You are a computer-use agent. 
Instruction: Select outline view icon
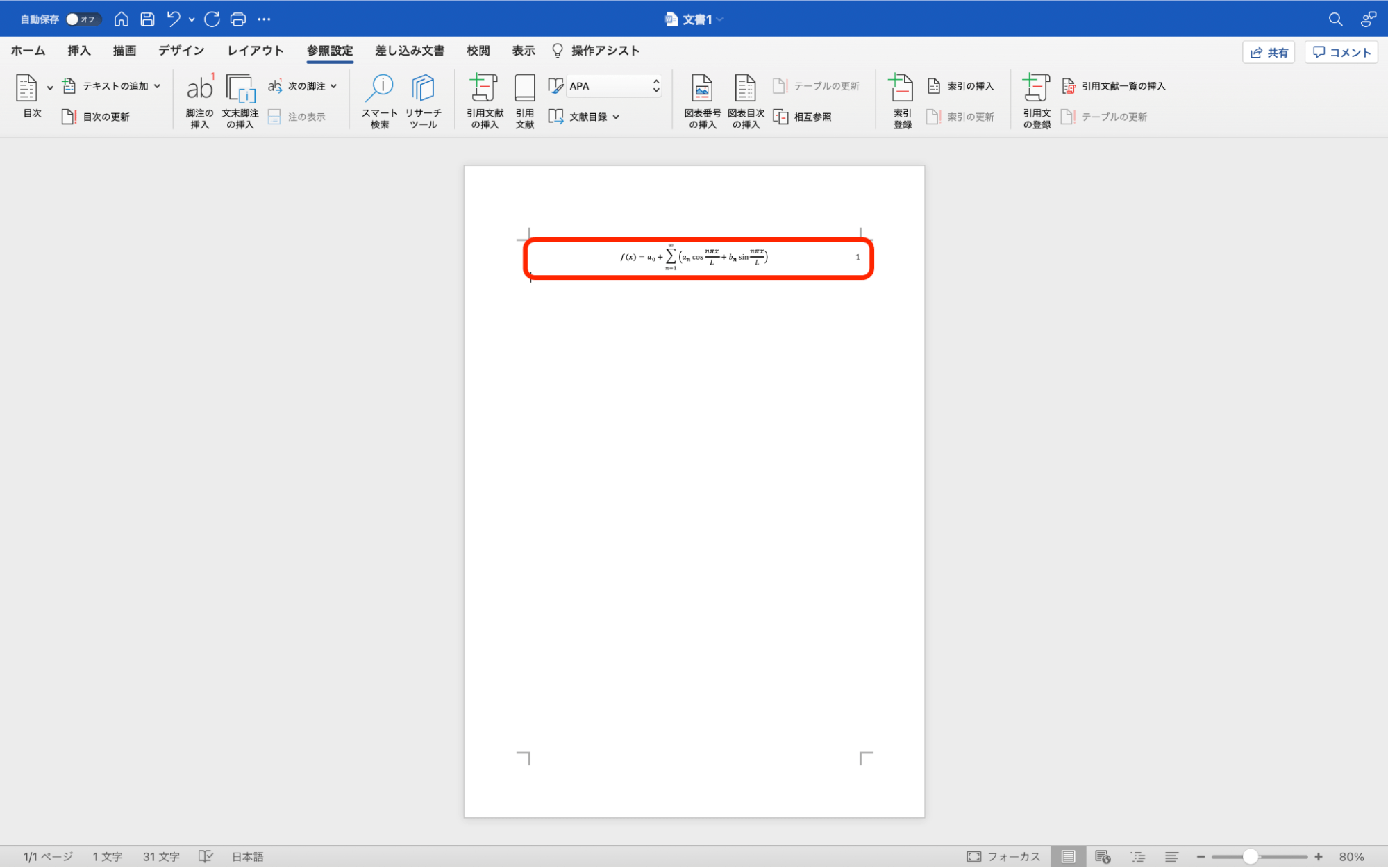pyautogui.click(x=1137, y=857)
